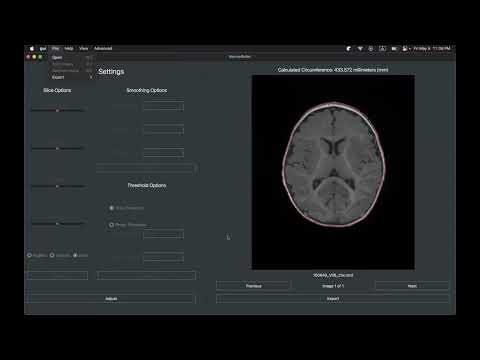Screen dimensions: 480x360
Task: Click the Previous image button
Action: [254, 286]
